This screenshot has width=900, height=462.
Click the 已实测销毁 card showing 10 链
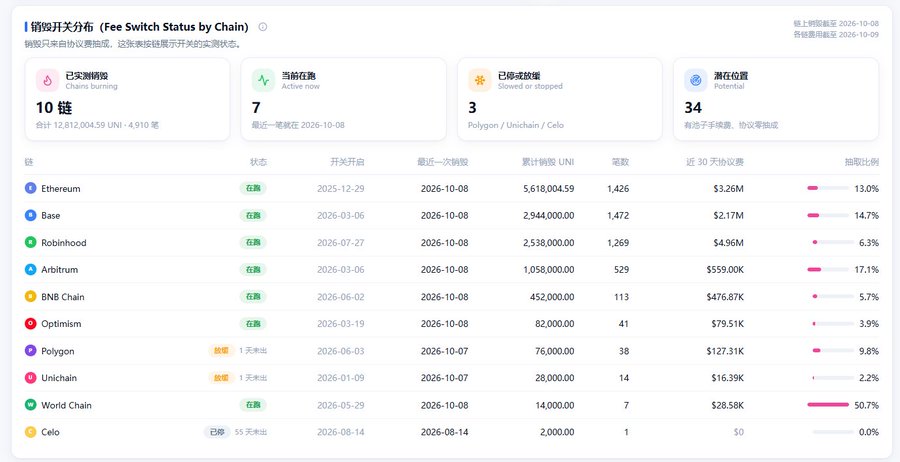[x=127, y=99]
